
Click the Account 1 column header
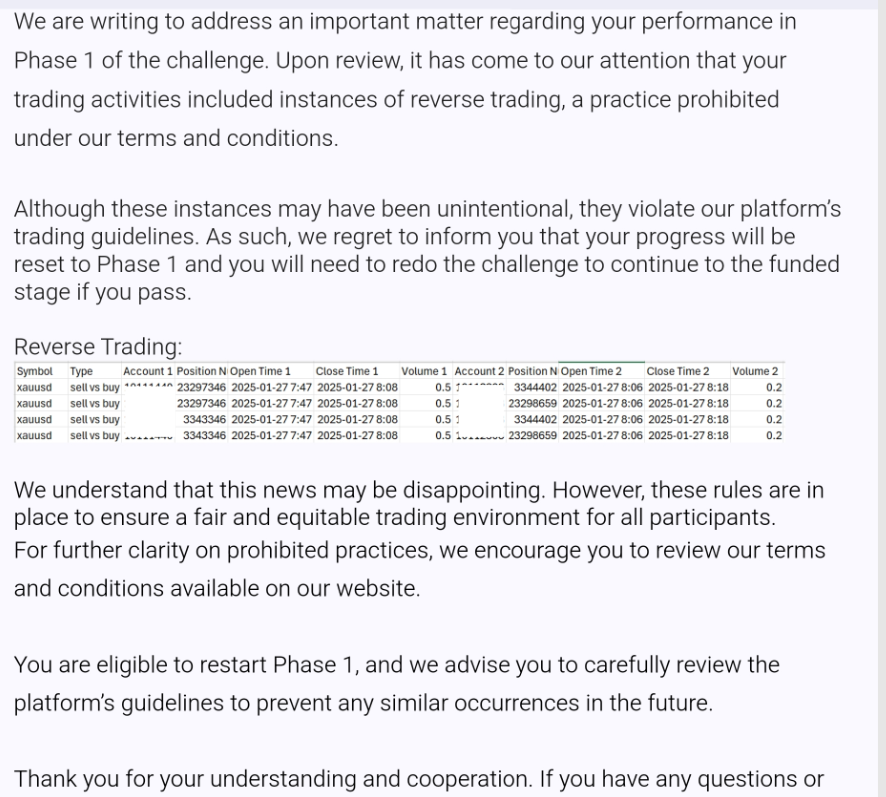148,371
